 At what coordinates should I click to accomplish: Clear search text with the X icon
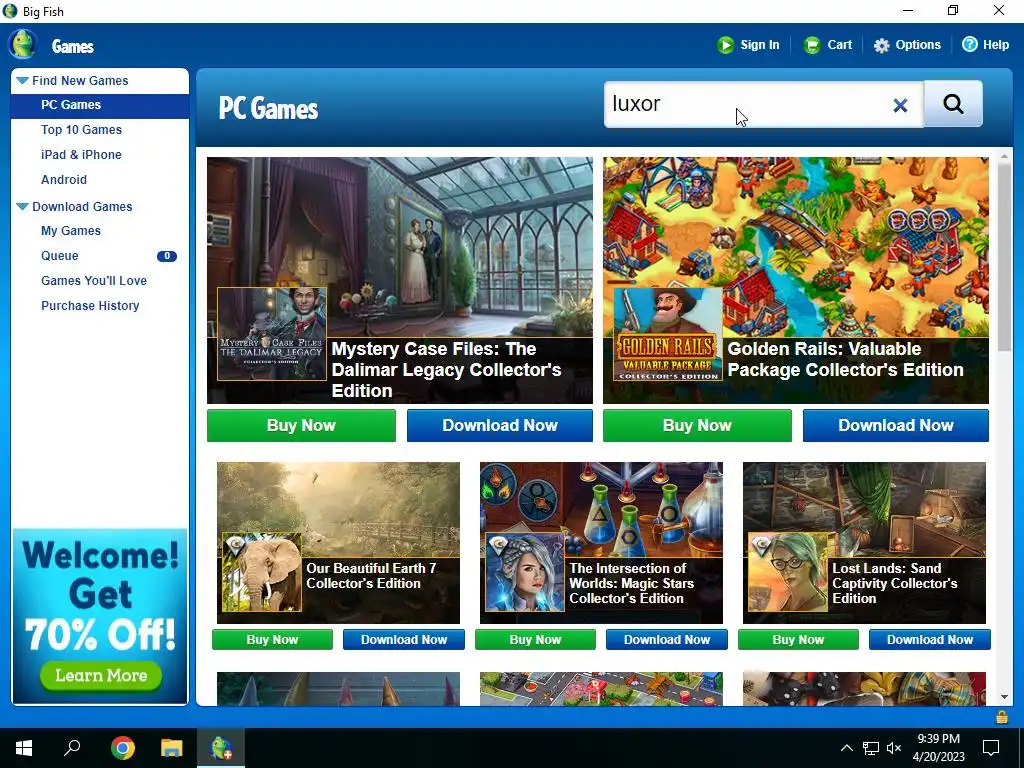coord(900,105)
